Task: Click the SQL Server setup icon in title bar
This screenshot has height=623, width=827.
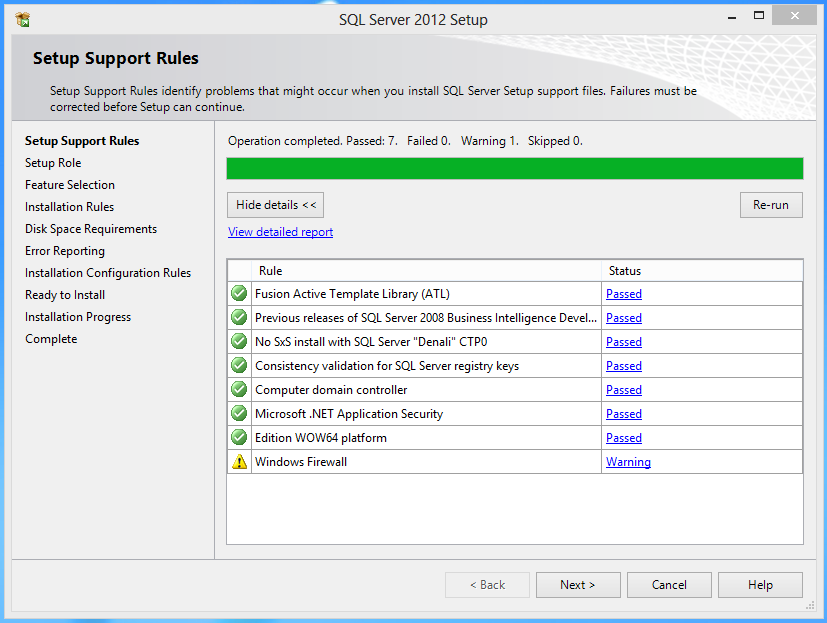Action: click(x=23, y=20)
